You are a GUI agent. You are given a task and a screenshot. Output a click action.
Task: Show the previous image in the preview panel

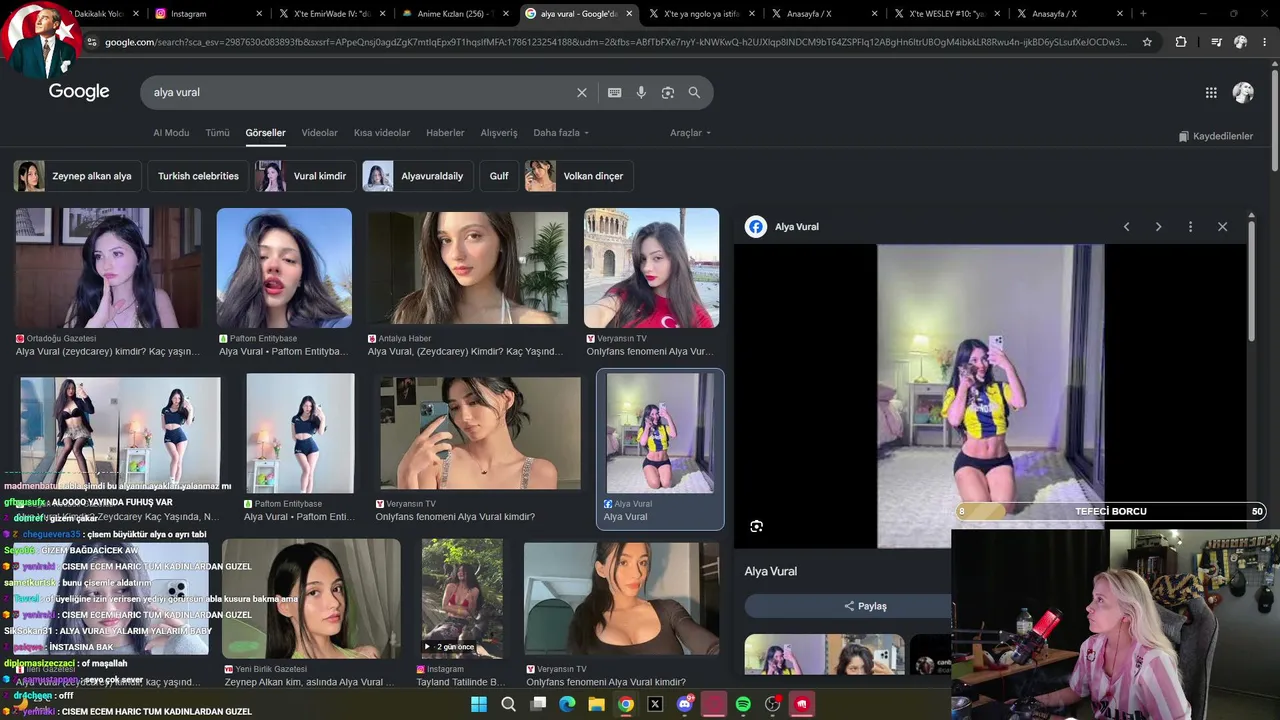[x=1126, y=227]
